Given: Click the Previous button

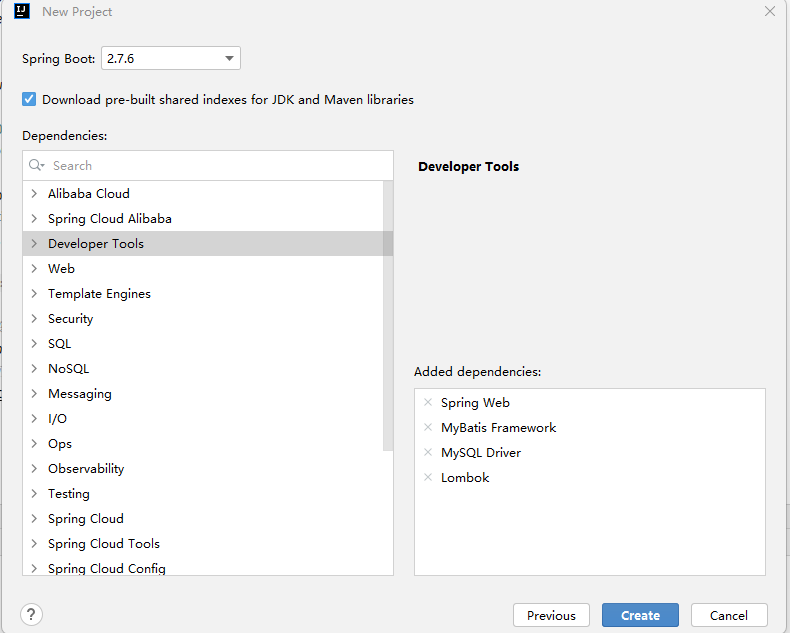Looking at the screenshot, I should 551,615.
